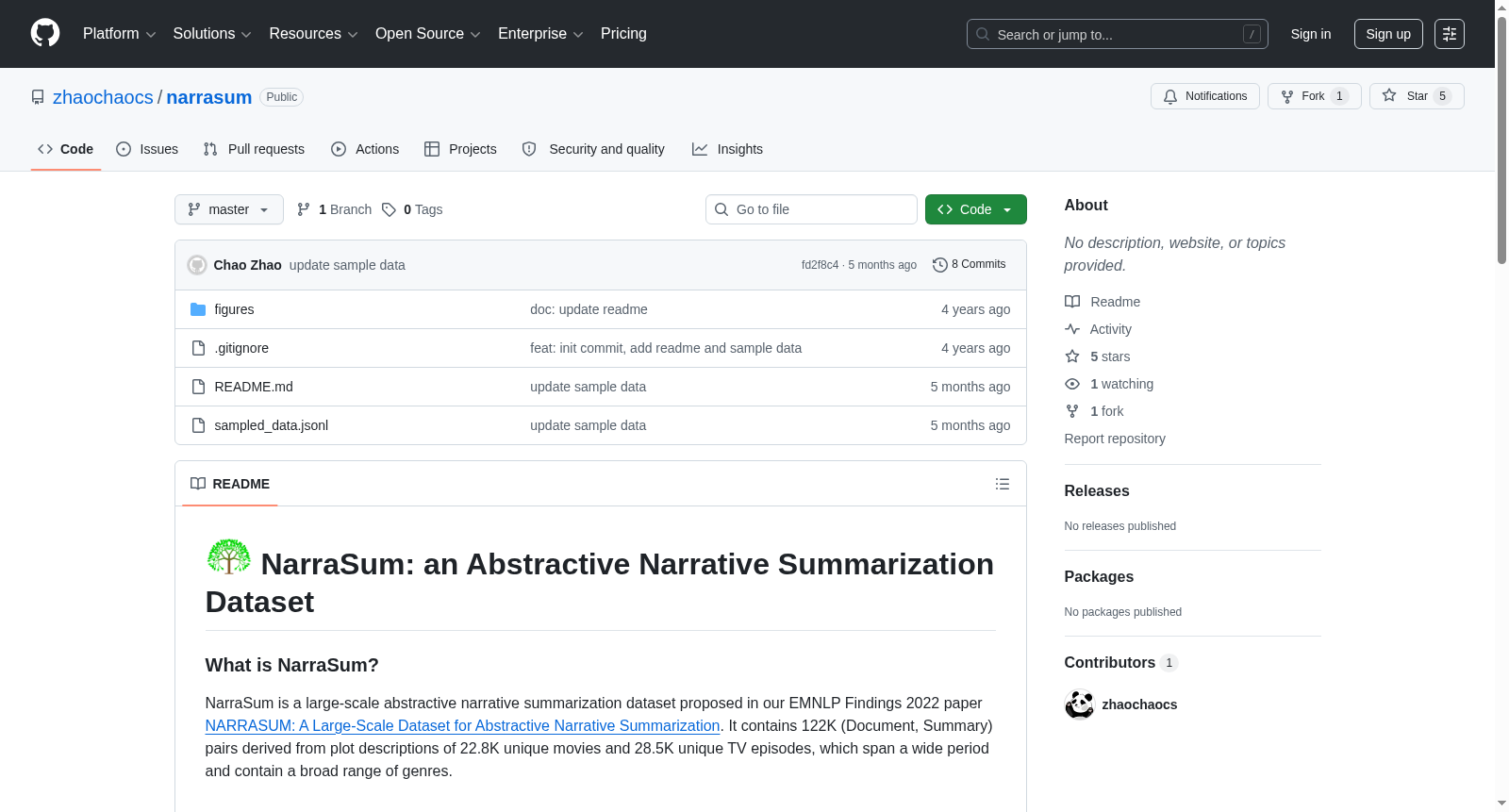Go to the GitHub homepage logo
Image resolution: width=1509 pixels, height=812 pixels.
[x=45, y=33]
